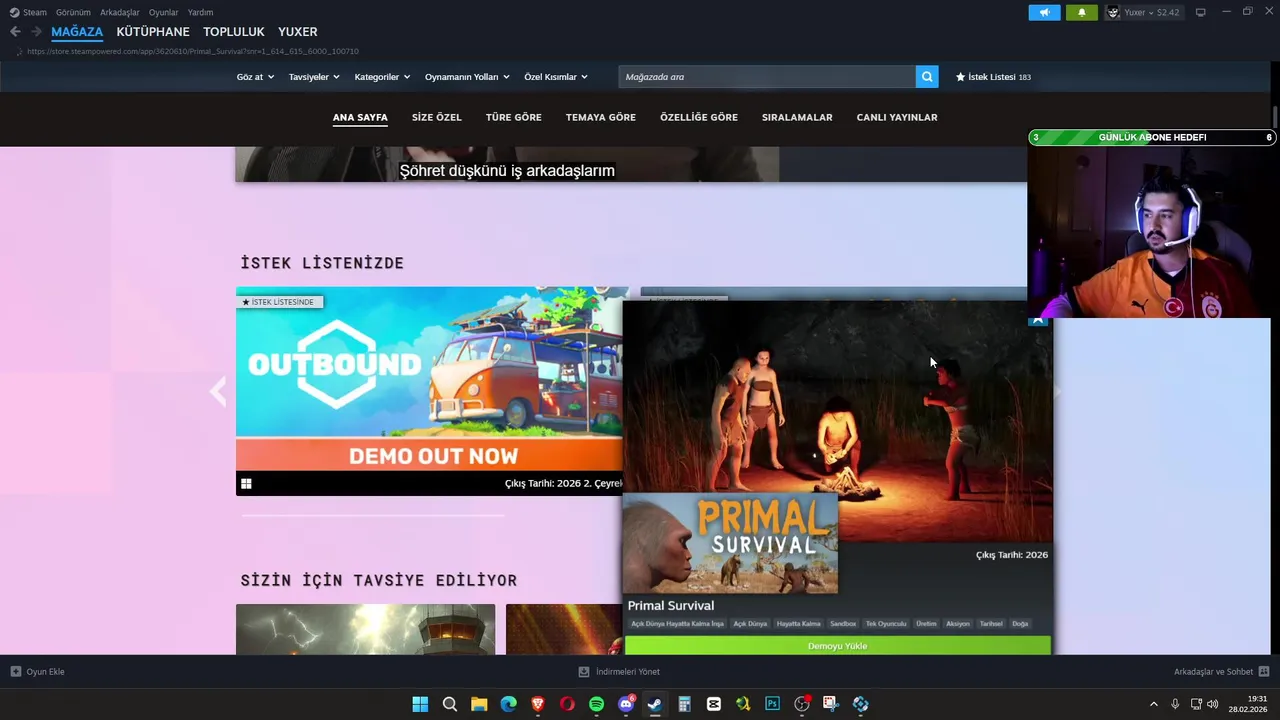Launch Microsoft Edge from the taskbar

point(508,704)
